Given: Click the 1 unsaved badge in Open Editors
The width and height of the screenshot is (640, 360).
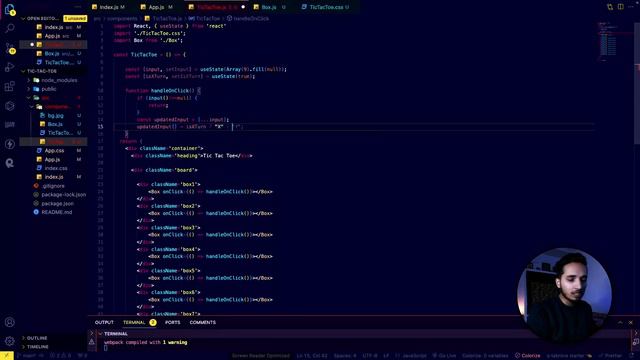Looking at the screenshot, I should pyautogui.click(x=75, y=18).
